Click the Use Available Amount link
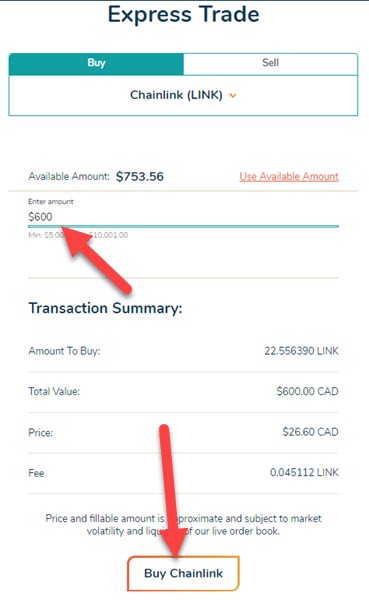This screenshot has height=600, width=369. click(289, 176)
